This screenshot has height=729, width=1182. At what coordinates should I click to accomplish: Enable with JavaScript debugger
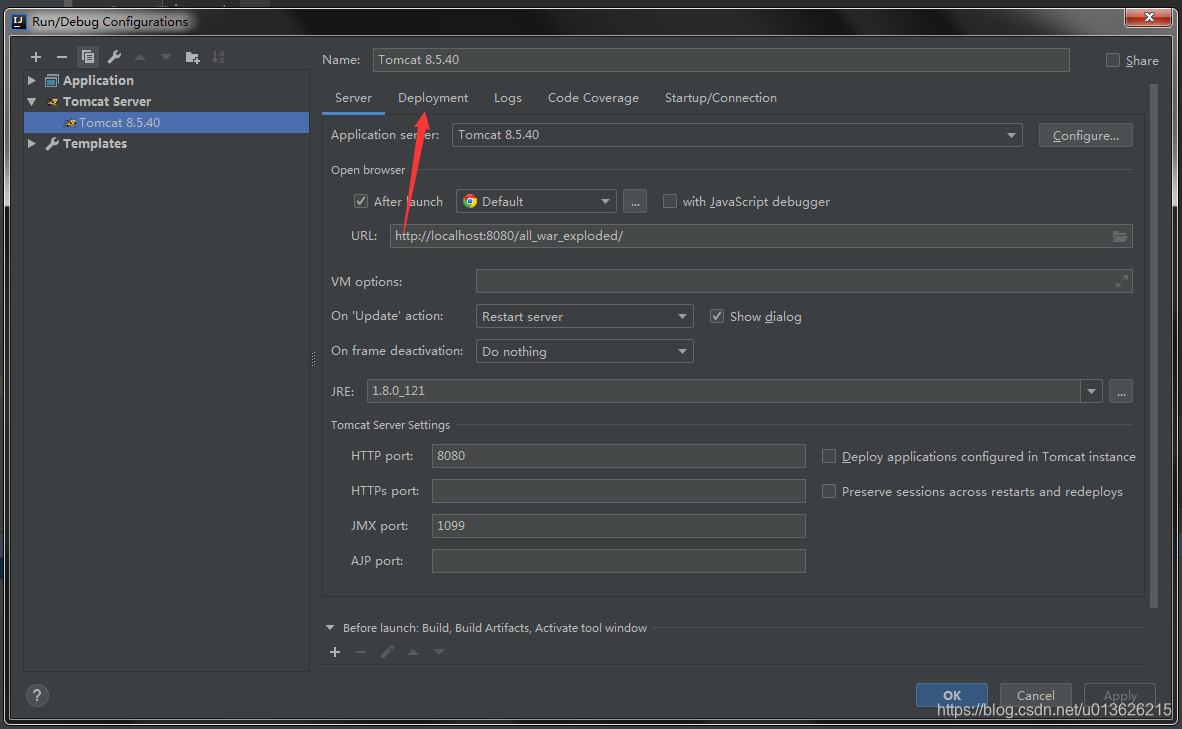(669, 201)
